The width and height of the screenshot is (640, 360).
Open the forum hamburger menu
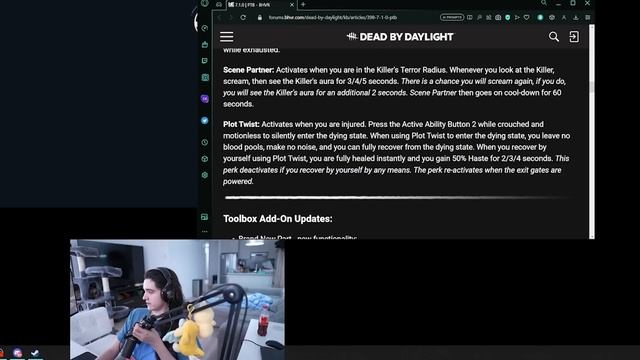[227, 37]
